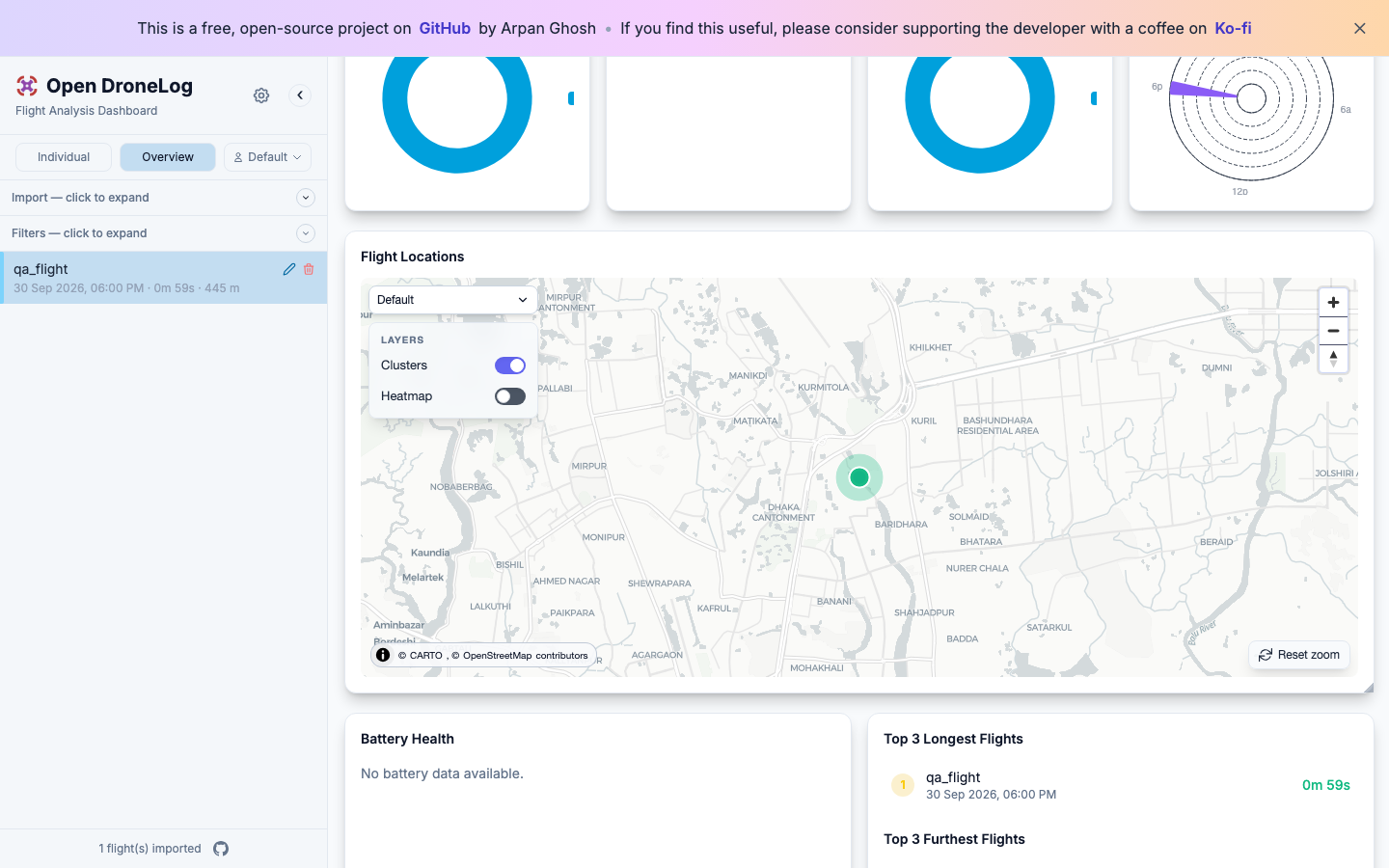Click the green flight cluster marker on the map
Viewport: 1389px width, 868px height.
pos(859,477)
